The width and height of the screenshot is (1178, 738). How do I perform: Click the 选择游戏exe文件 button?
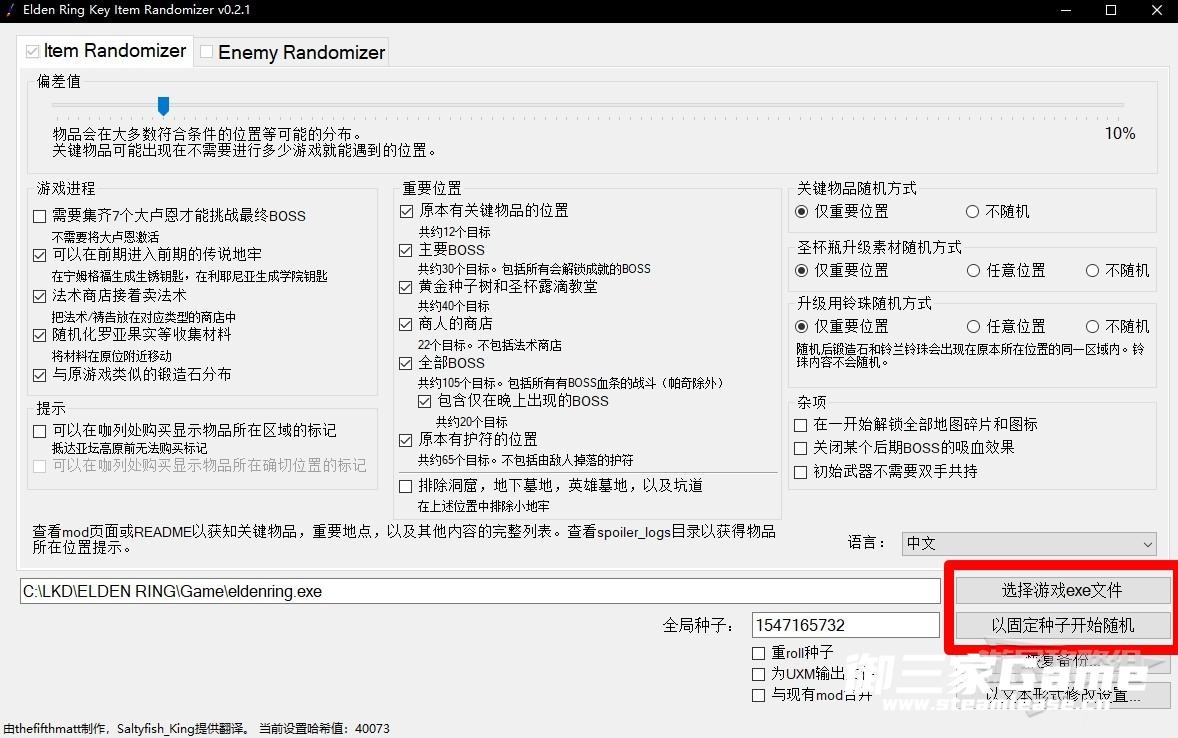click(1063, 590)
